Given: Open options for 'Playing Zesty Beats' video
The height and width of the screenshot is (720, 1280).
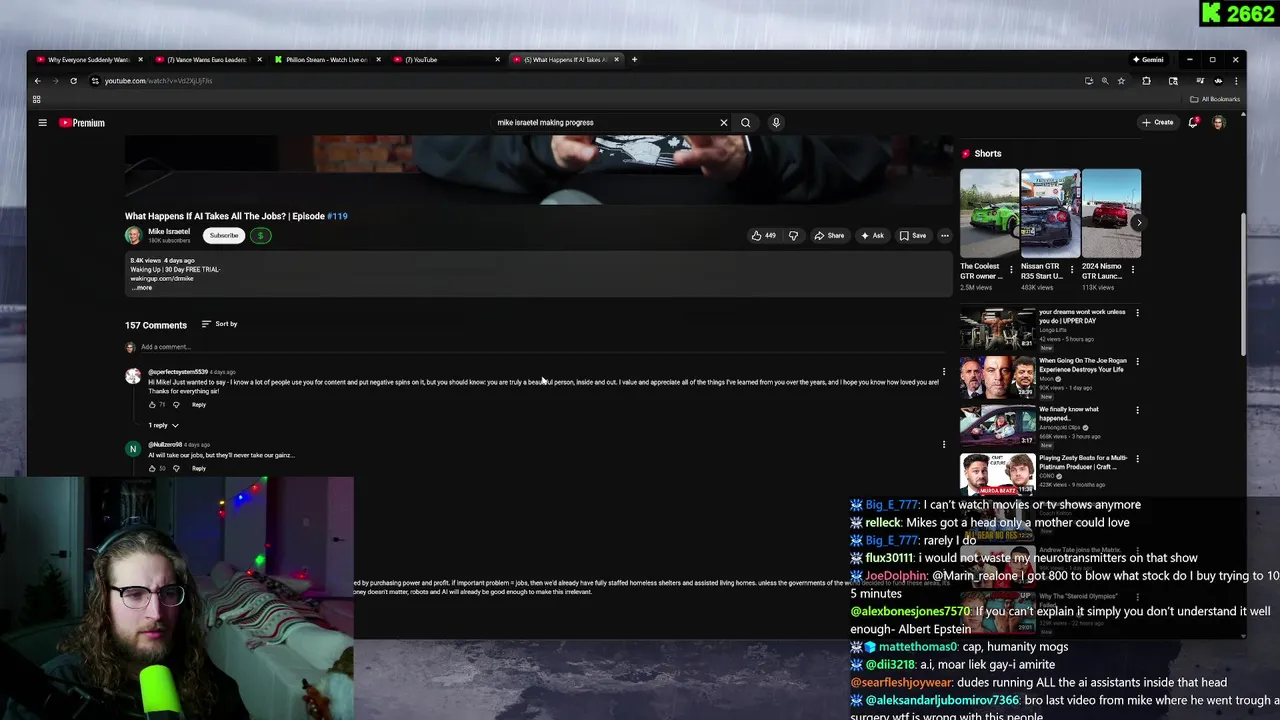Looking at the screenshot, I should 1137,459.
